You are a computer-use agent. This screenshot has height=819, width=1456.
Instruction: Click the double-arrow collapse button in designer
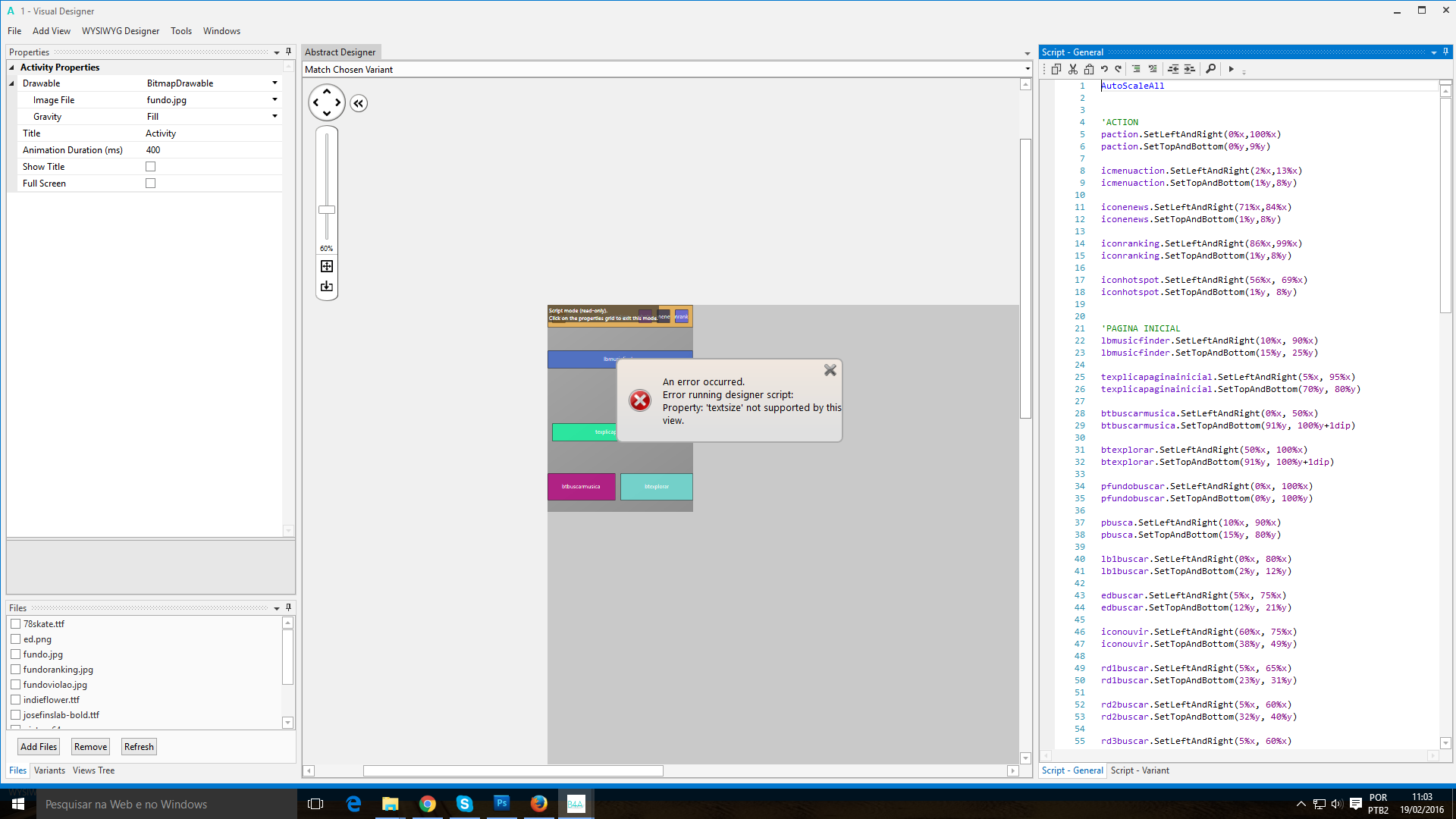pyautogui.click(x=359, y=104)
